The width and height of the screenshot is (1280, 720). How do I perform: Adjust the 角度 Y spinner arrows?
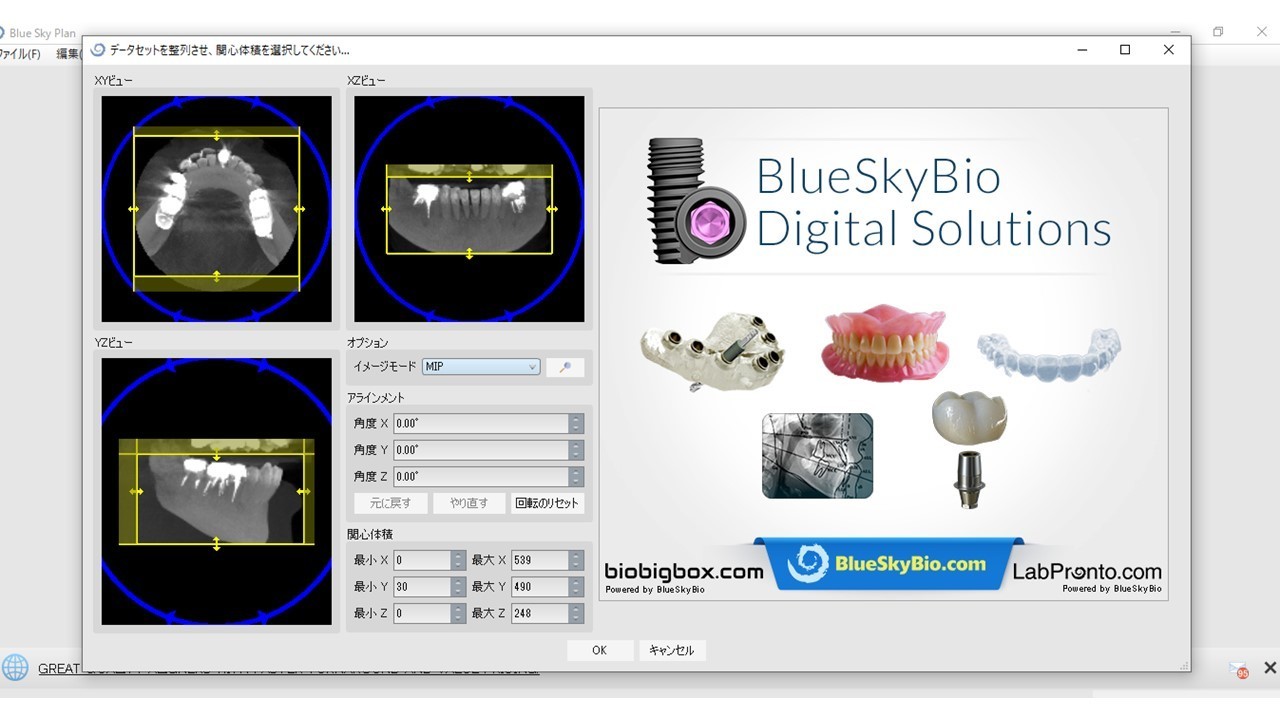pyautogui.click(x=576, y=450)
